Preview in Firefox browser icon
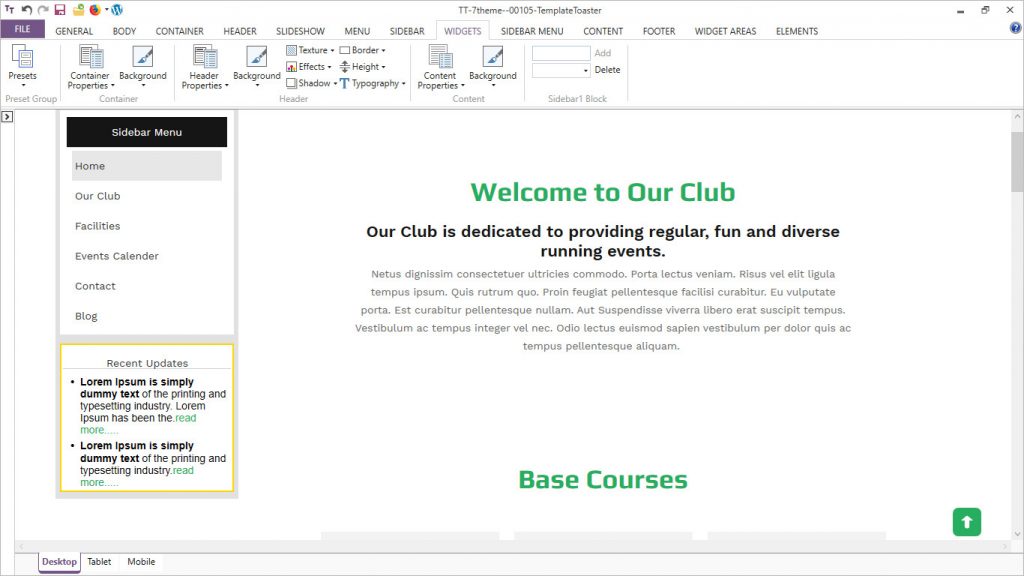Screen dimensions: 1024x576 coord(95,10)
